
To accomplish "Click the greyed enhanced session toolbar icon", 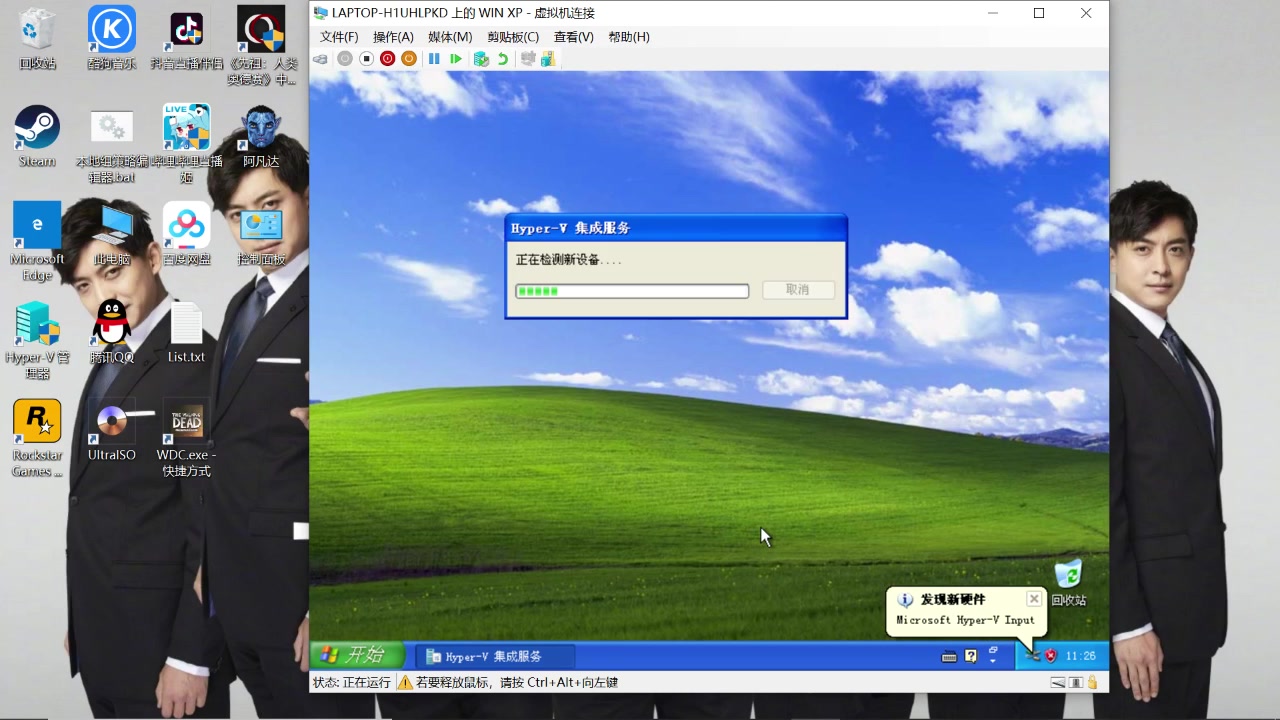I will (527, 59).
